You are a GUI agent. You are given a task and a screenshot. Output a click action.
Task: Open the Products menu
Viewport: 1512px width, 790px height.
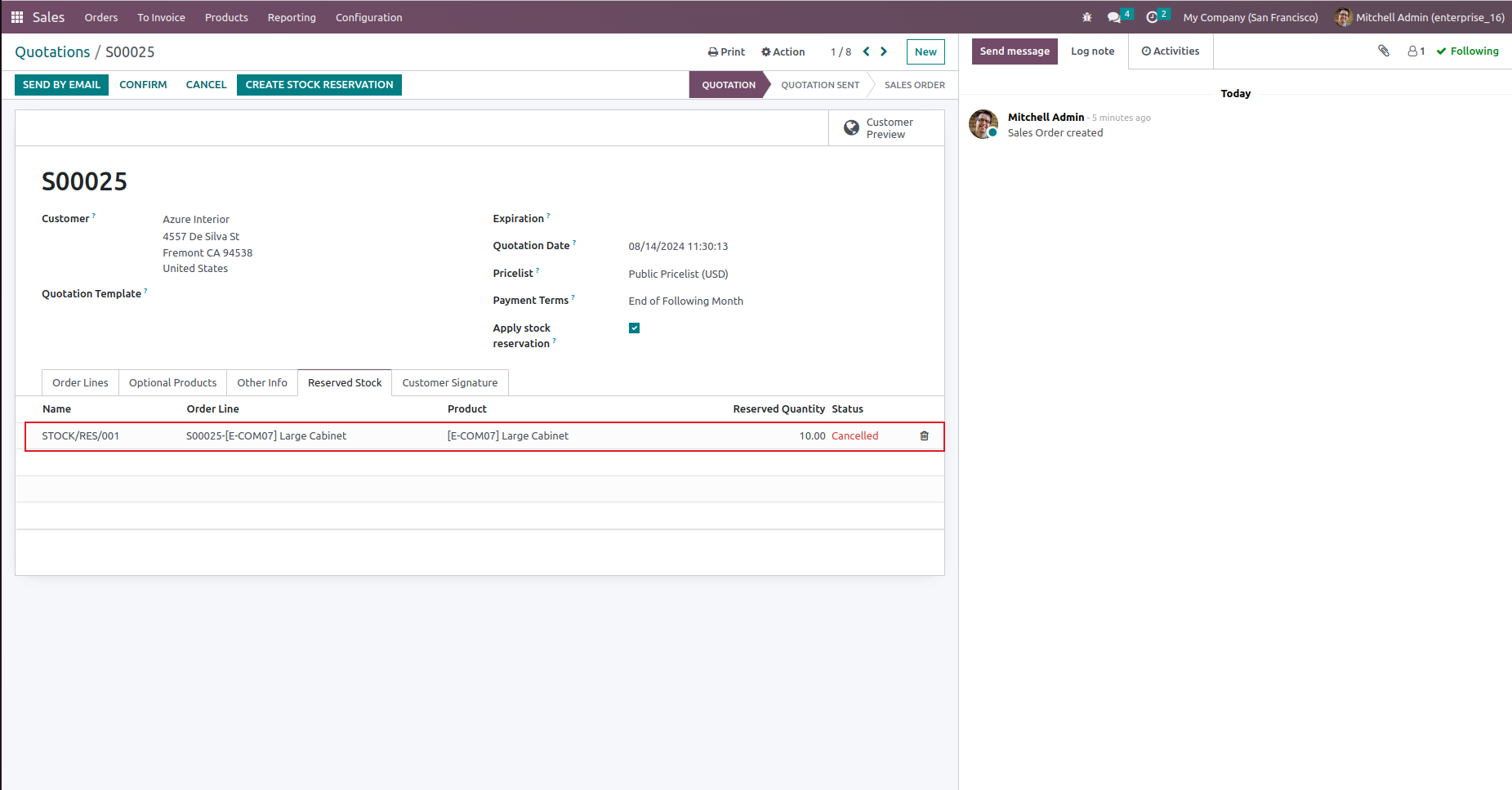point(226,17)
